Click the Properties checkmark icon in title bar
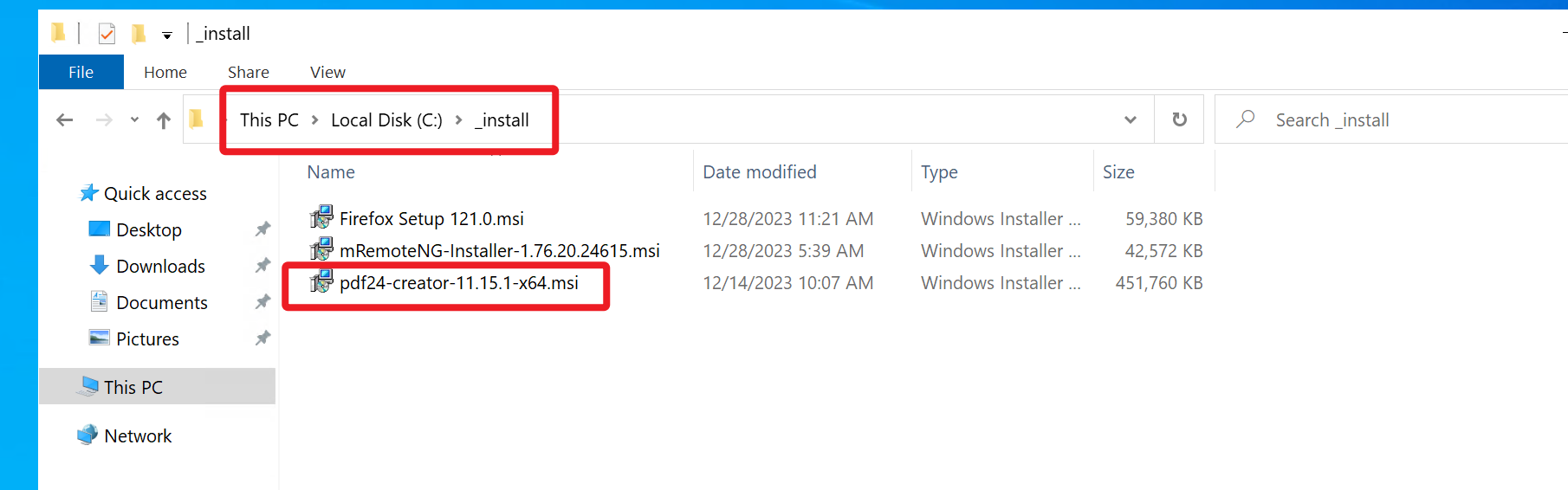Viewport: 1568px width, 490px height. click(107, 34)
